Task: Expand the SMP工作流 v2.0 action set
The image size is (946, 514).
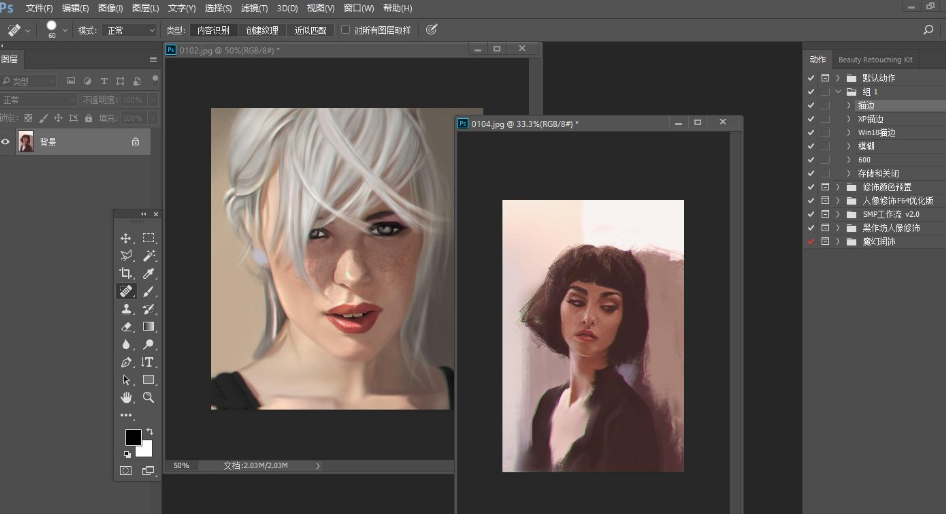Action: click(x=838, y=214)
